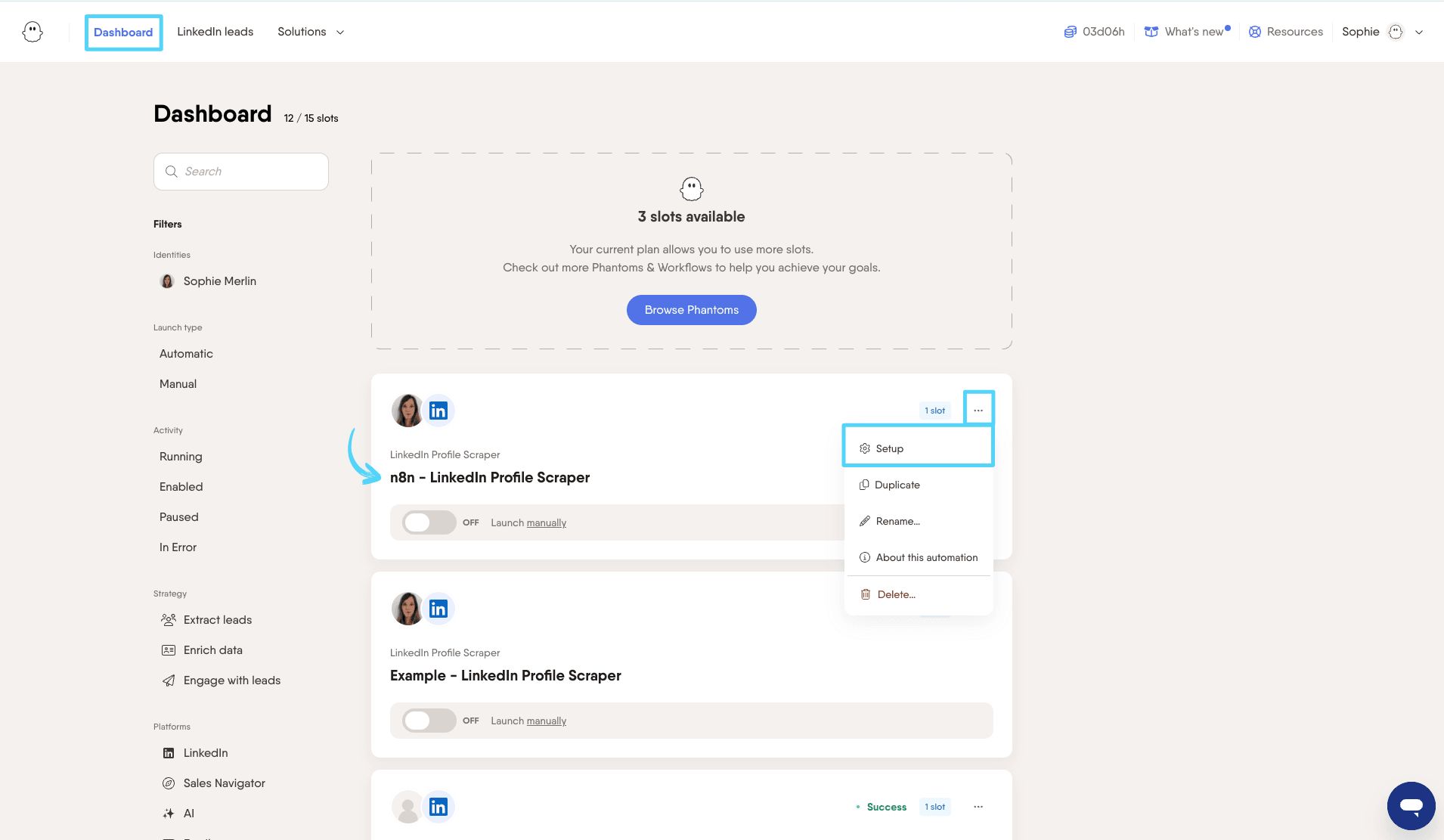Toggle on n8n - LinkedIn Profile Scraper
Viewport: 1444px width, 840px height.
[x=429, y=522]
